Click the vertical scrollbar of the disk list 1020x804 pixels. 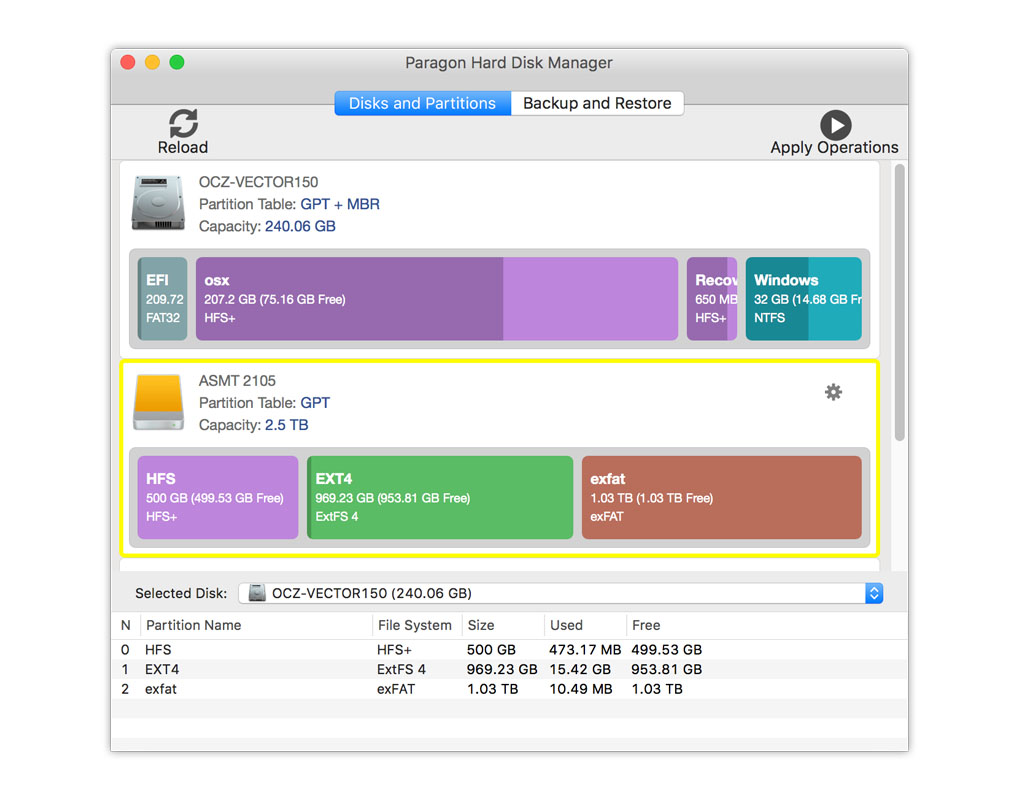(900, 302)
